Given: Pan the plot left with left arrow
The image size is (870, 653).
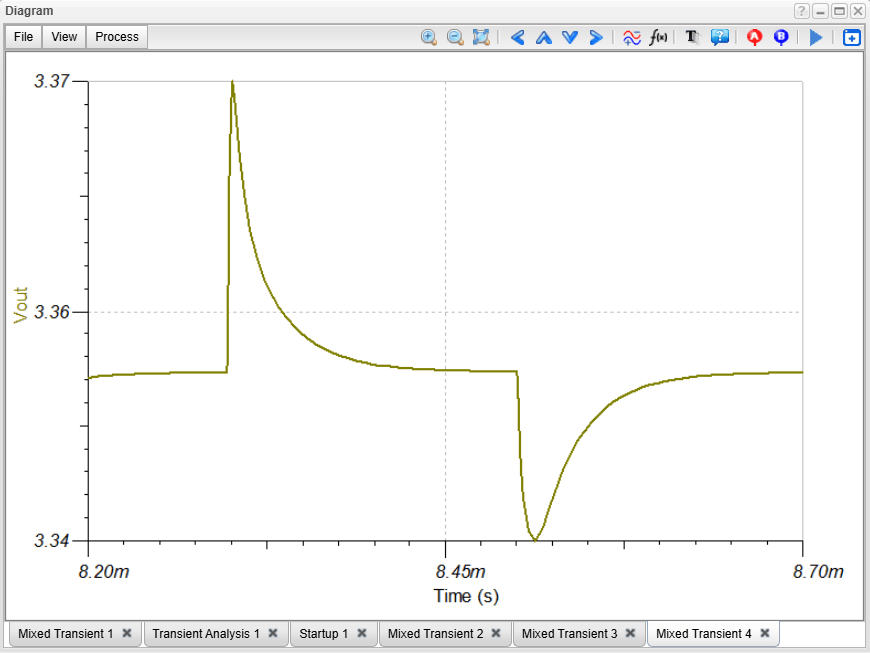Looking at the screenshot, I should [517, 37].
